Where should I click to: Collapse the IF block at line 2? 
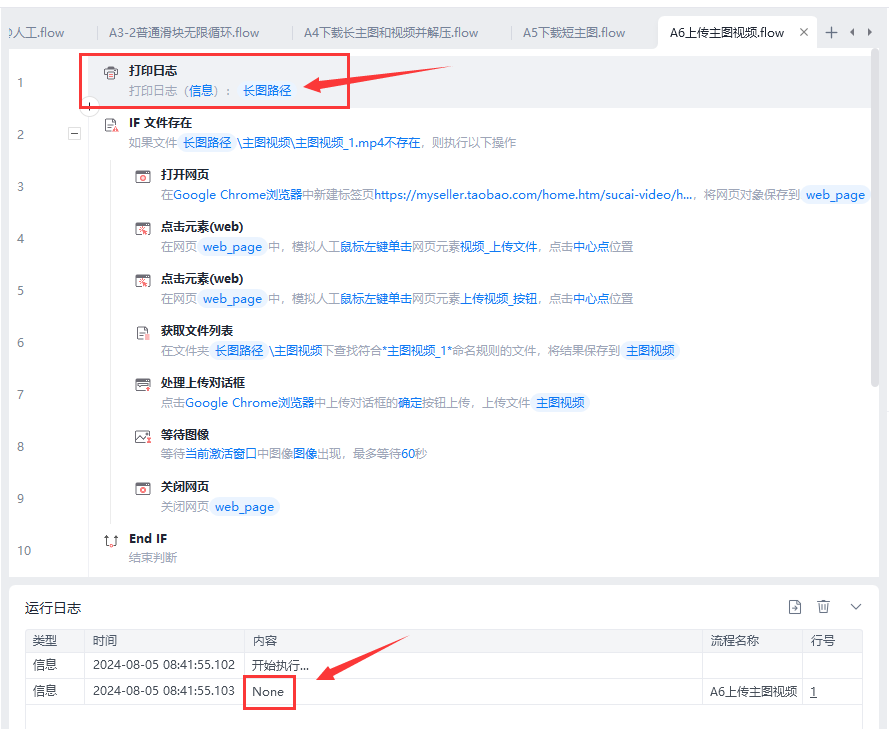tap(74, 134)
